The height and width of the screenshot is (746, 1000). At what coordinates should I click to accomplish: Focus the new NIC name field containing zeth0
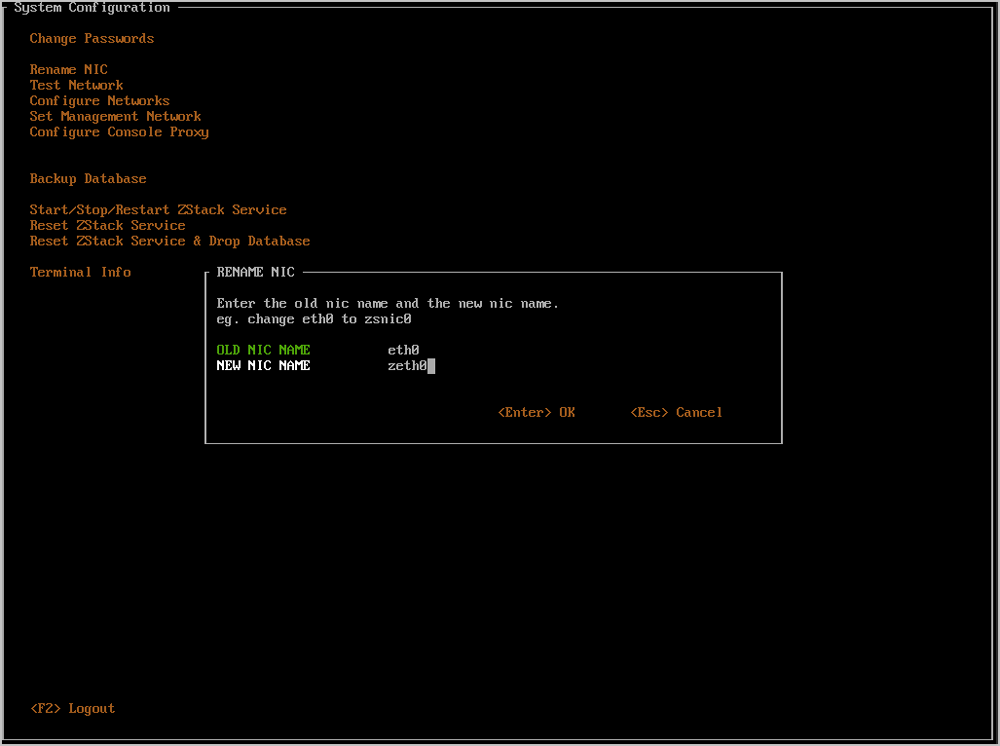[408, 366]
